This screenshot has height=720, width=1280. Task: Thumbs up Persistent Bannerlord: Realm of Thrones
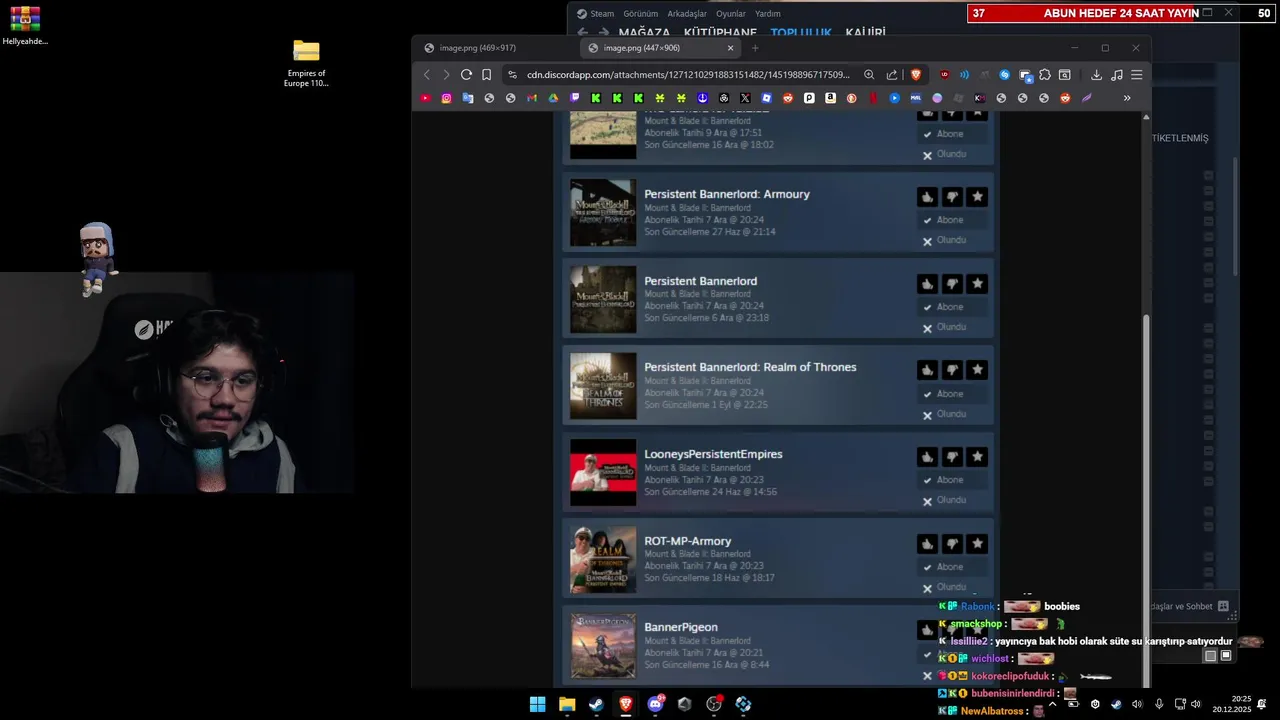click(927, 370)
